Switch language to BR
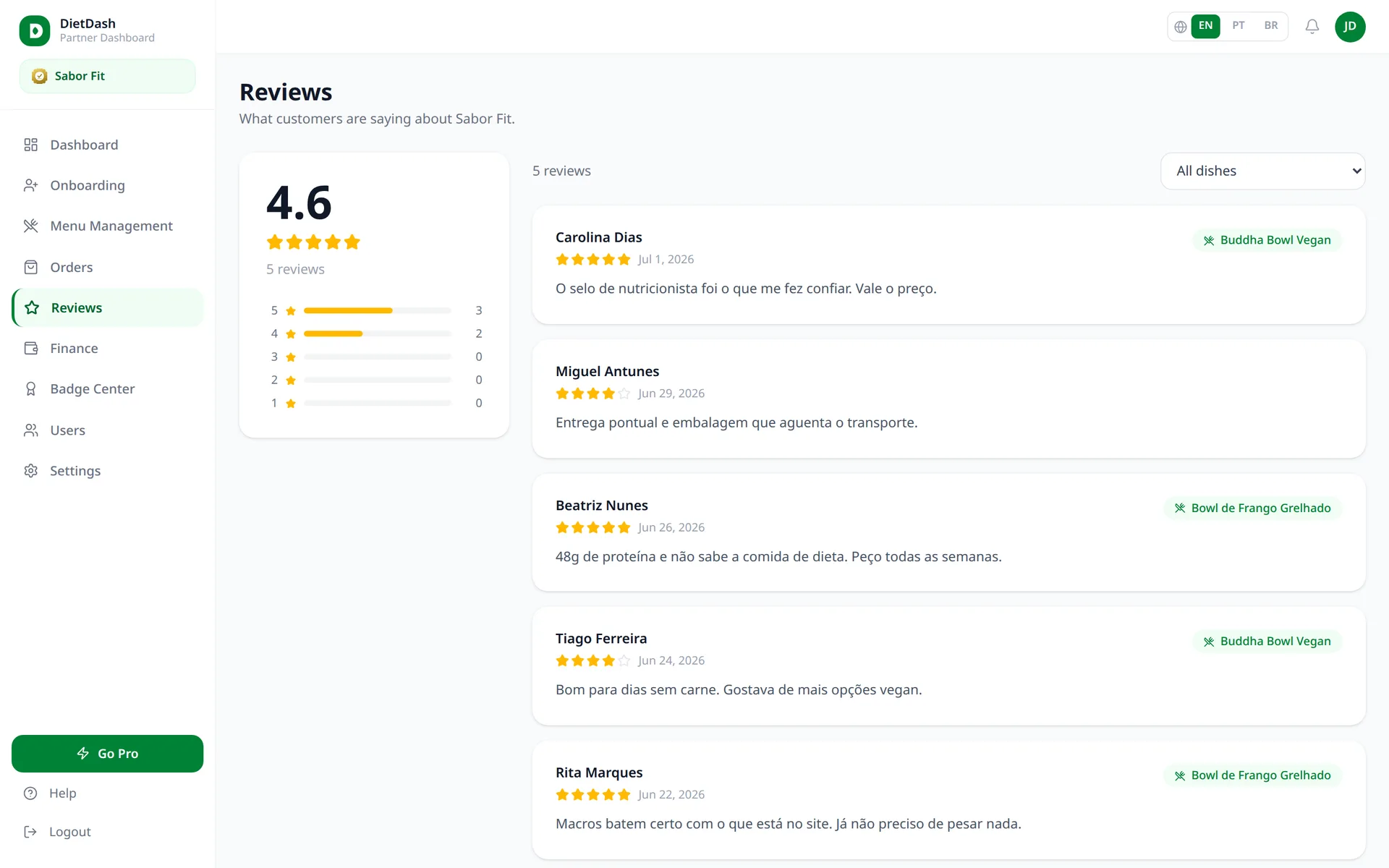 tap(1271, 26)
